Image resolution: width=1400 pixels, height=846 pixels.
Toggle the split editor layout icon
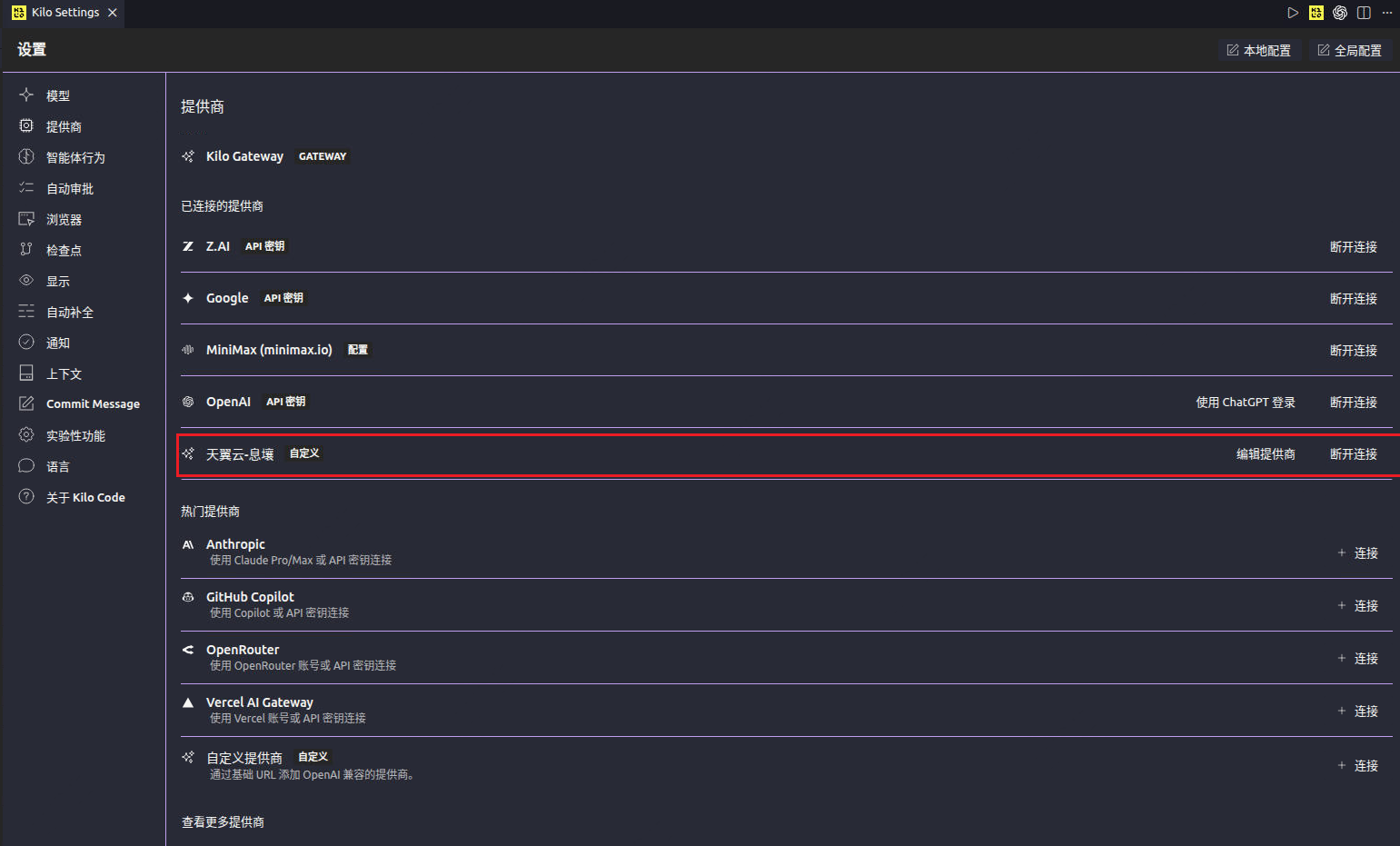point(1364,13)
